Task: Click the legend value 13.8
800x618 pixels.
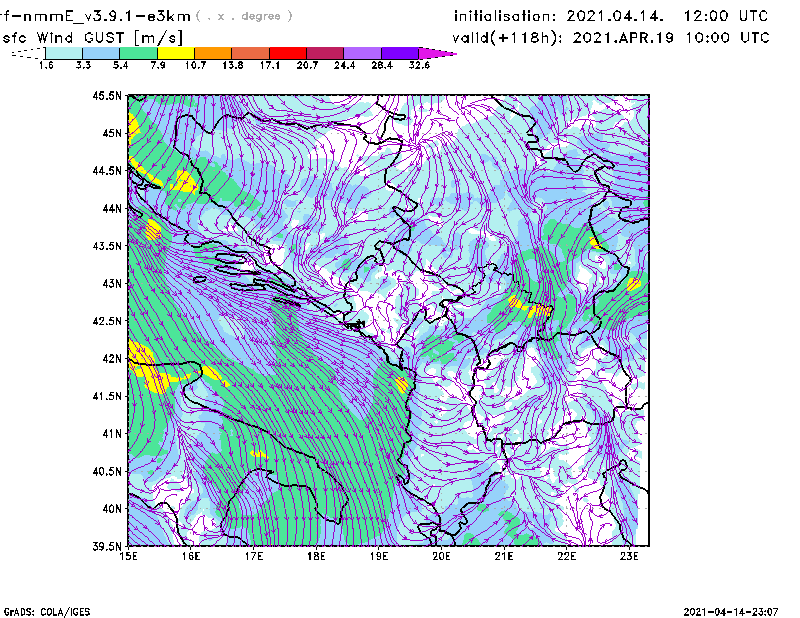Action: pos(233,65)
